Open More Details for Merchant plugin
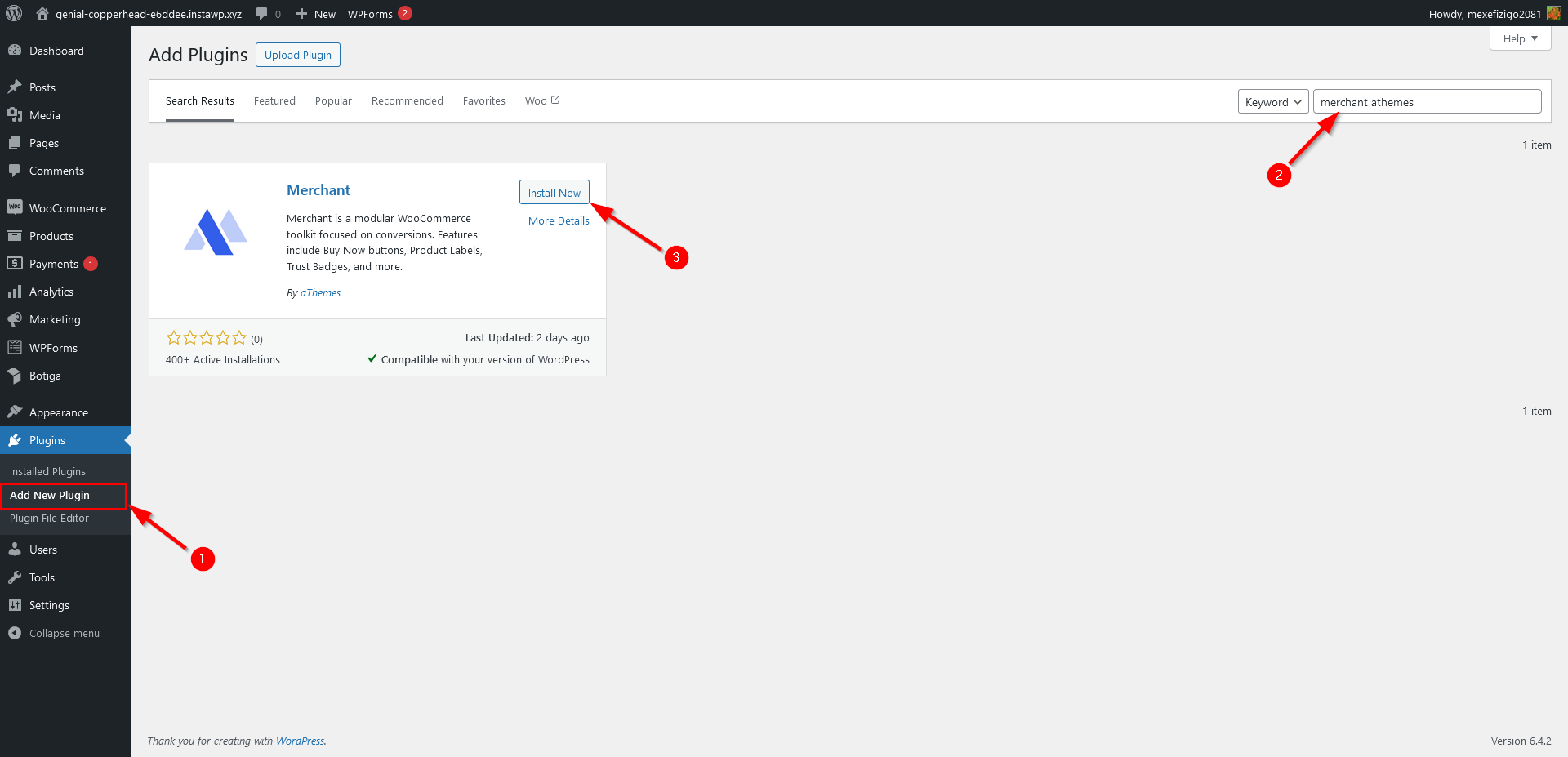The height and width of the screenshot is (757, 1568). point(559,220)
